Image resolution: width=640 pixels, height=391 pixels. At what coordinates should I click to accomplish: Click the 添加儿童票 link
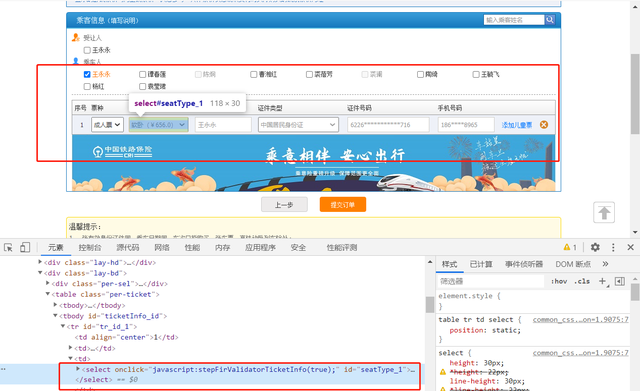[517, 125]
